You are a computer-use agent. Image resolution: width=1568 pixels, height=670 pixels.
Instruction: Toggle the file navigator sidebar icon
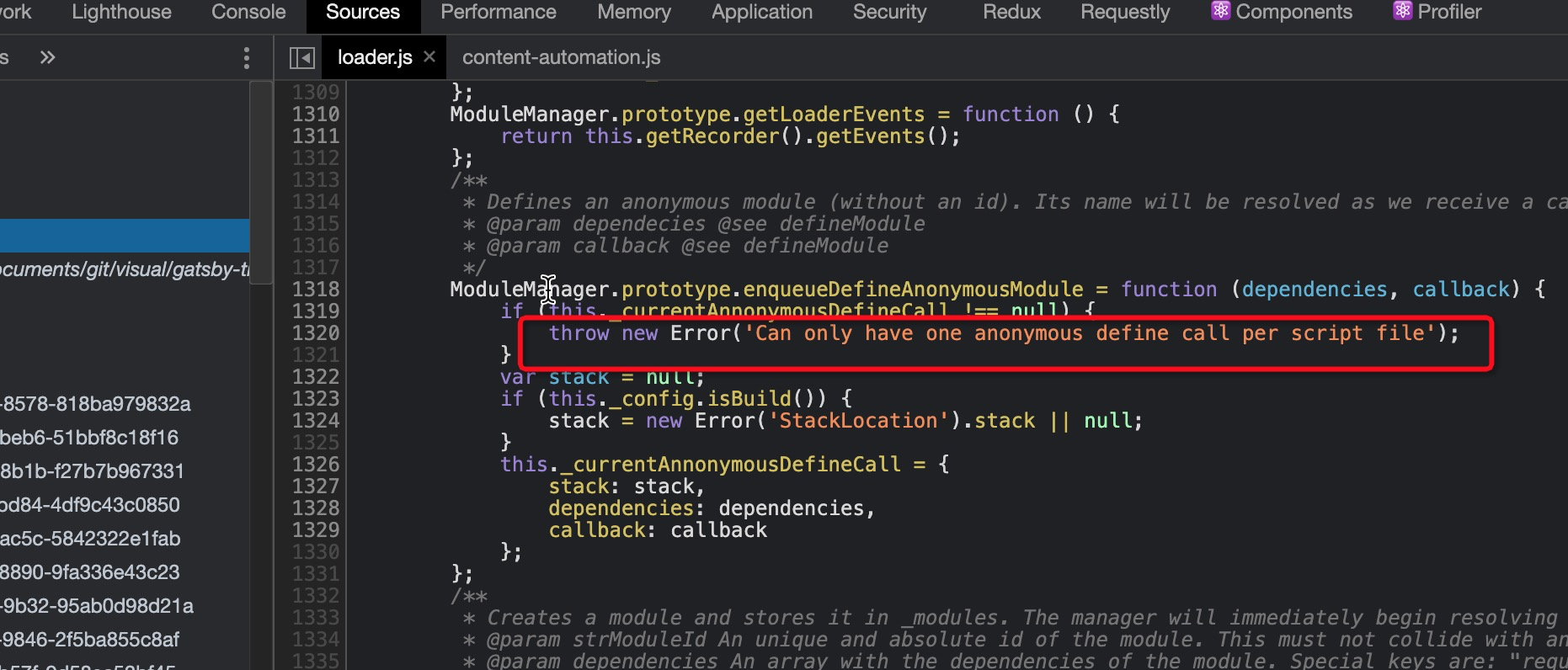coord(301,57)
